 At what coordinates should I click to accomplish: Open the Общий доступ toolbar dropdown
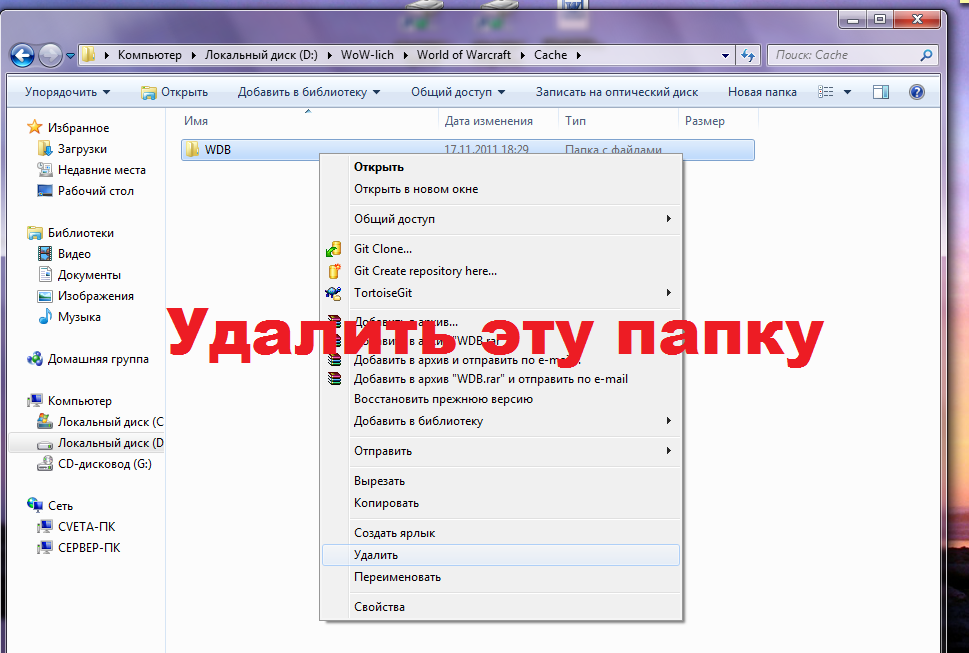coord(458,92)
